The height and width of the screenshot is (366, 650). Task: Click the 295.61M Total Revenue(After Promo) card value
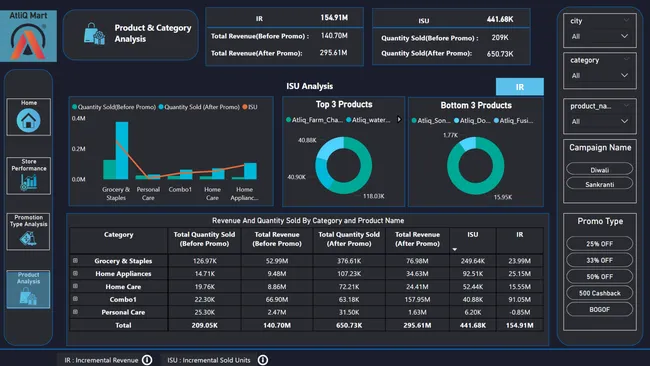[334, 53]
